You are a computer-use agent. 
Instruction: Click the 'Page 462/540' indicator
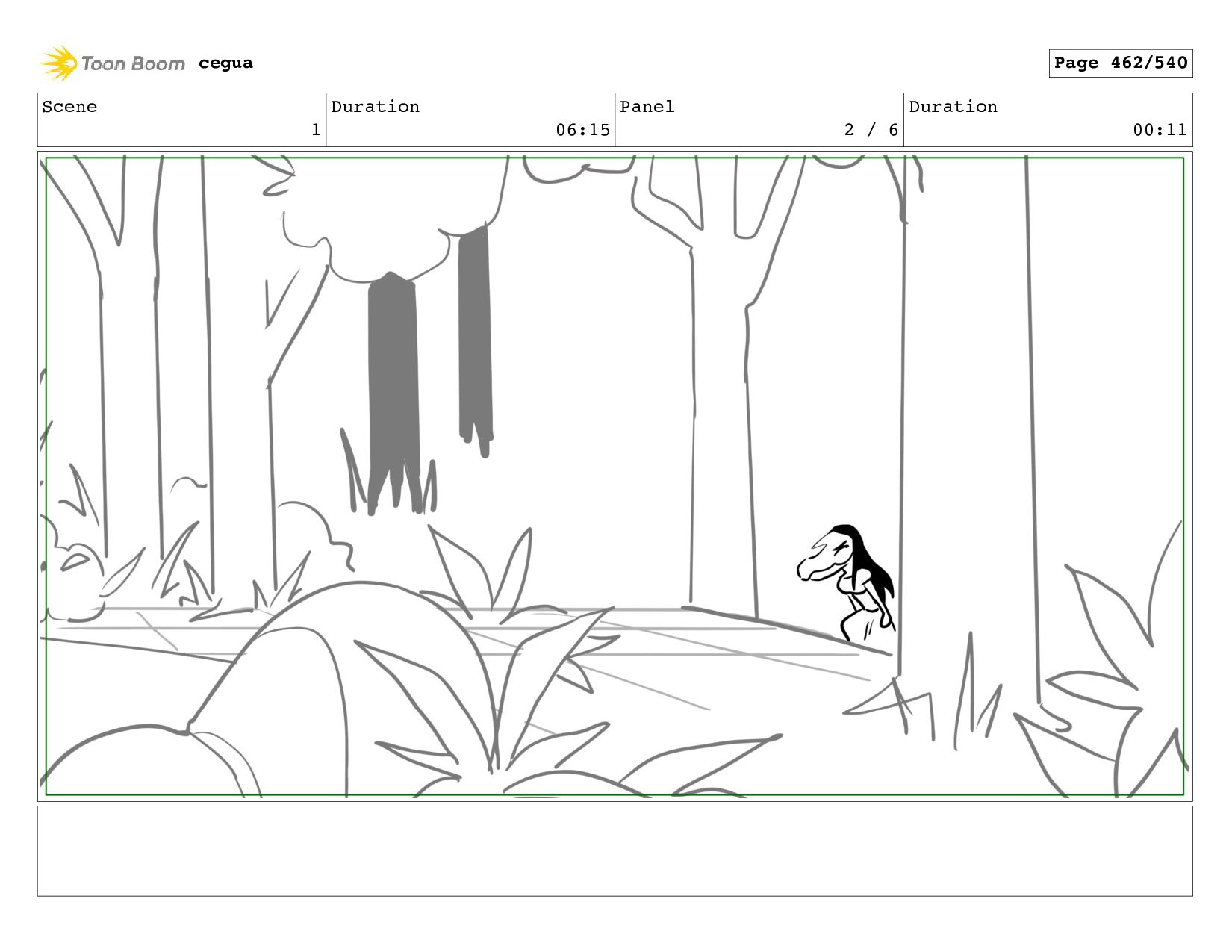1120,63
